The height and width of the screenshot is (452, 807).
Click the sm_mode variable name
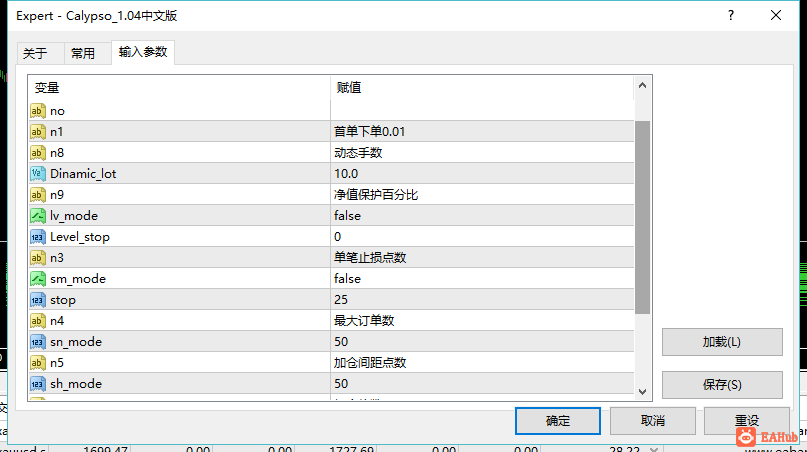[78, 279]
